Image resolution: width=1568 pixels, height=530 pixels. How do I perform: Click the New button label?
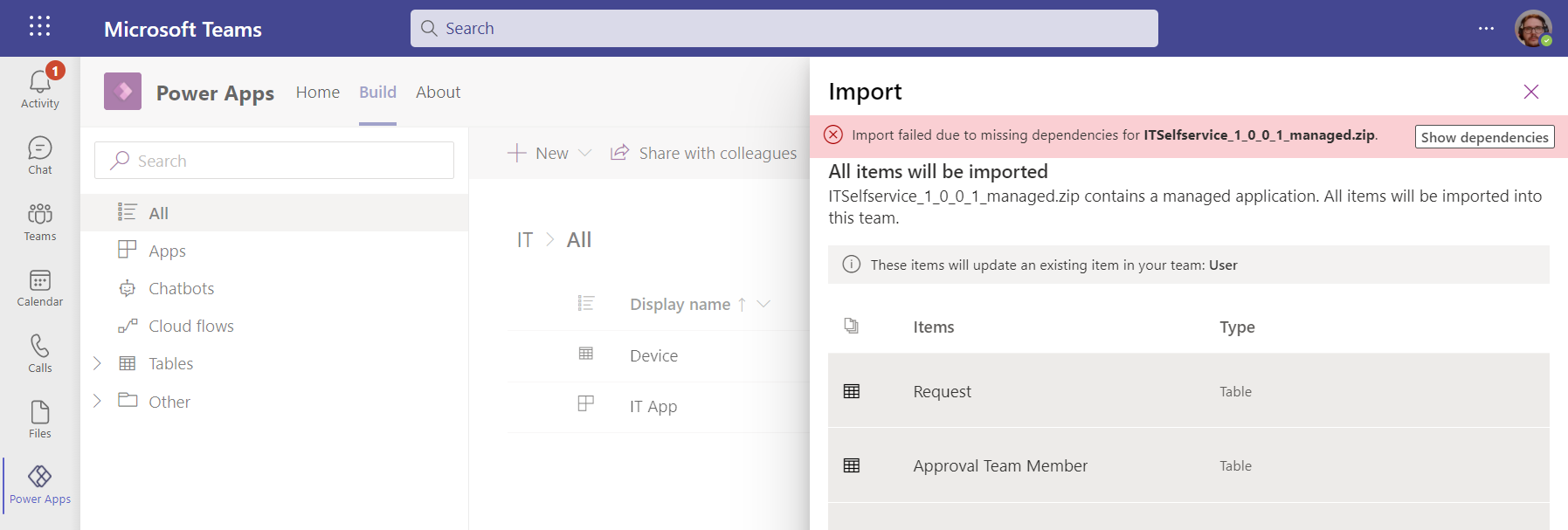552,153
